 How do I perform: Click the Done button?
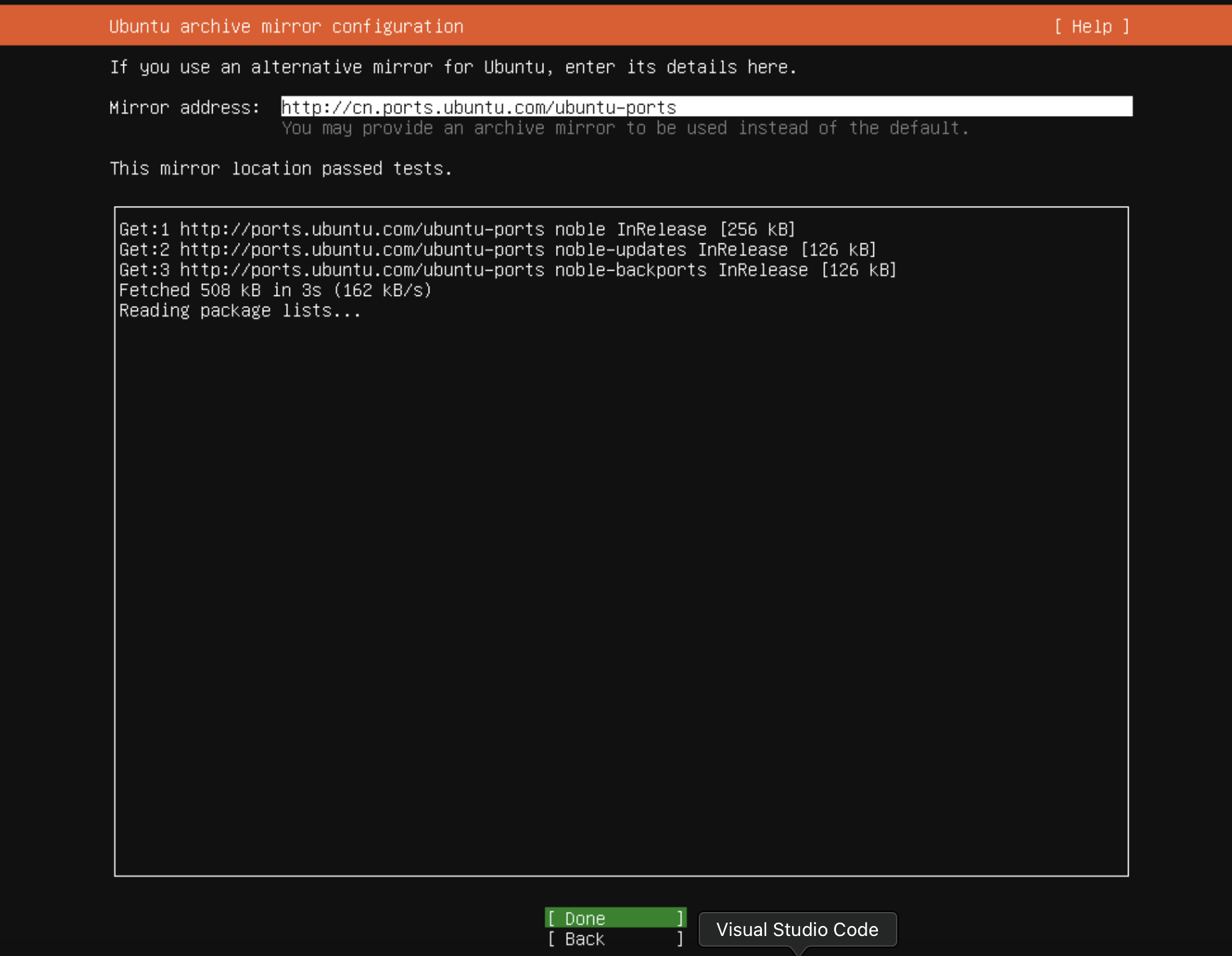(x=615, y=918)
